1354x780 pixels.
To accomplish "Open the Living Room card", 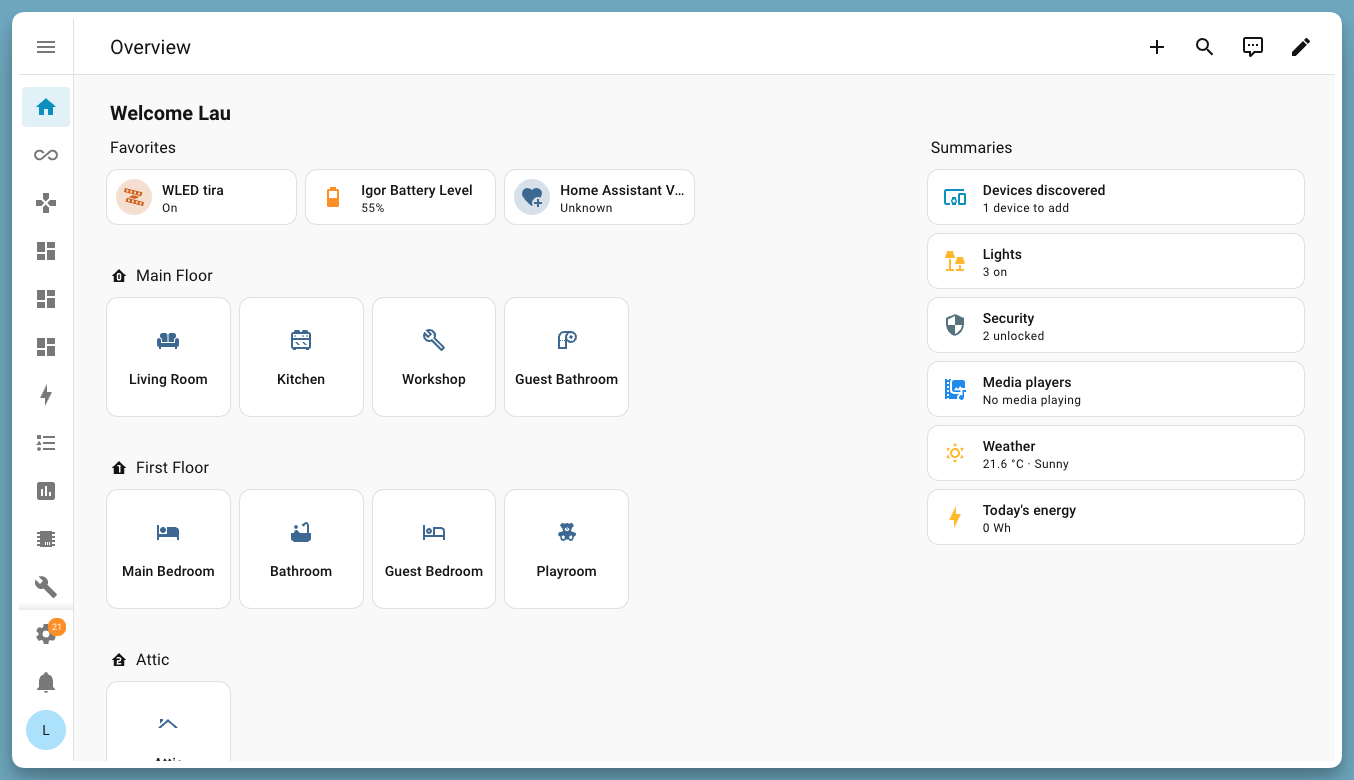I will [168, 357].
